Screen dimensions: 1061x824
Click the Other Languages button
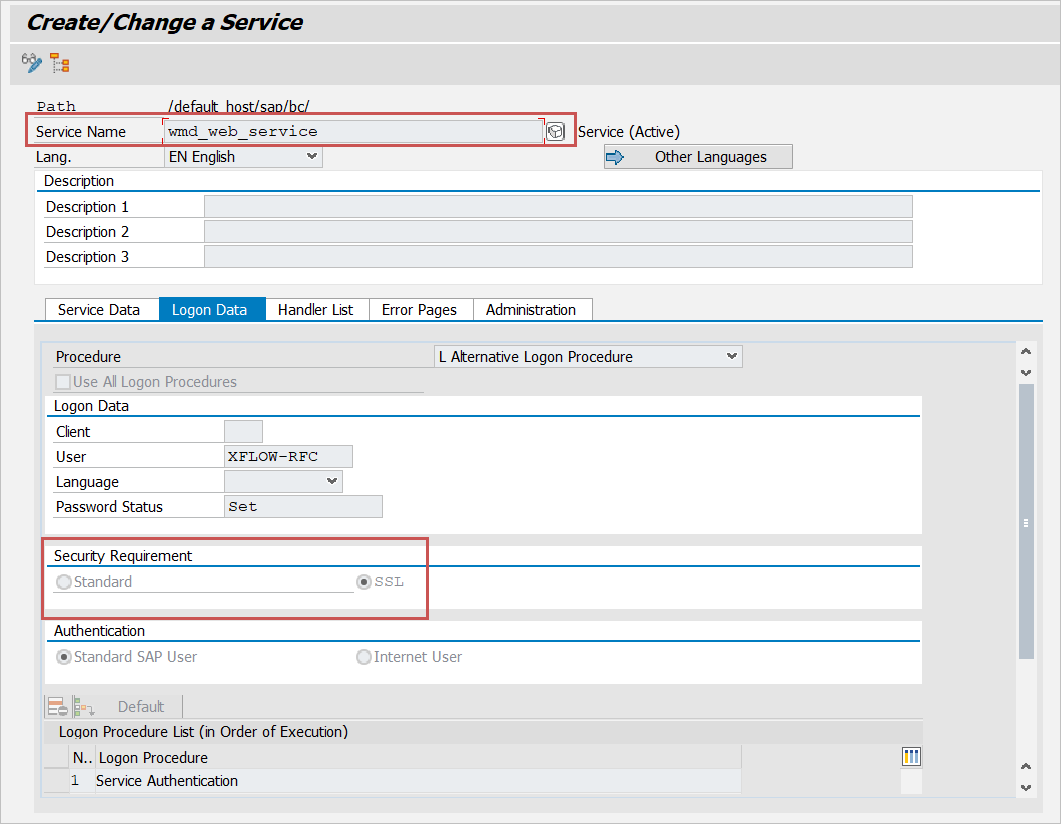698,157
